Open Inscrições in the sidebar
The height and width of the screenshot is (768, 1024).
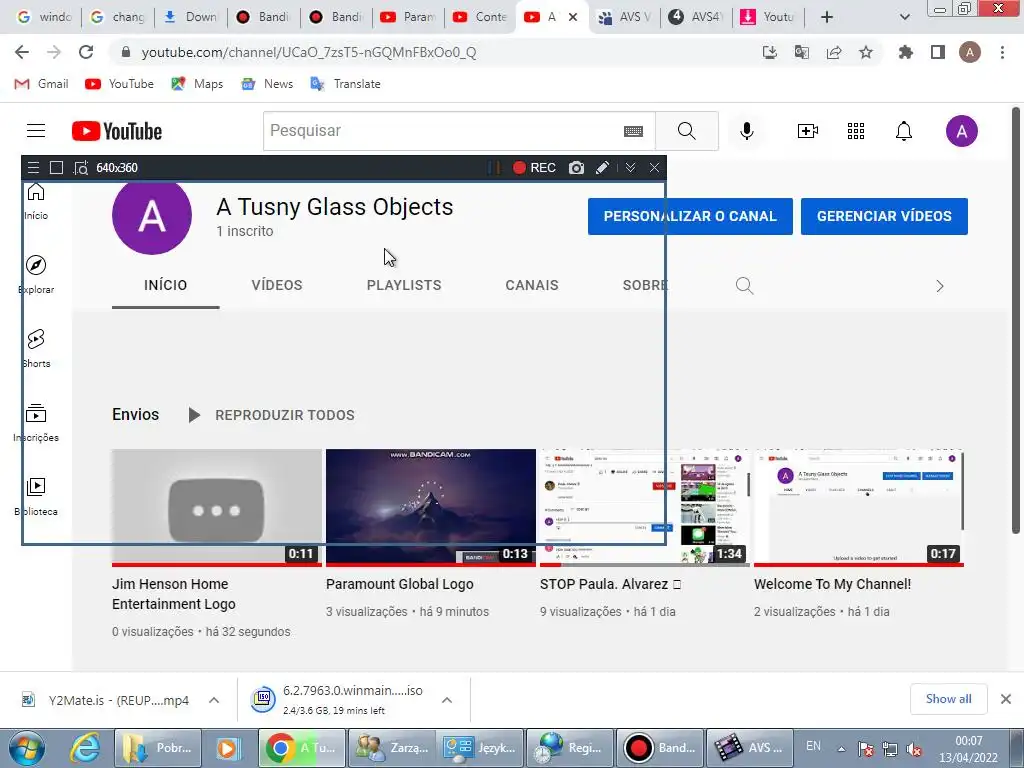click(36, 423)
